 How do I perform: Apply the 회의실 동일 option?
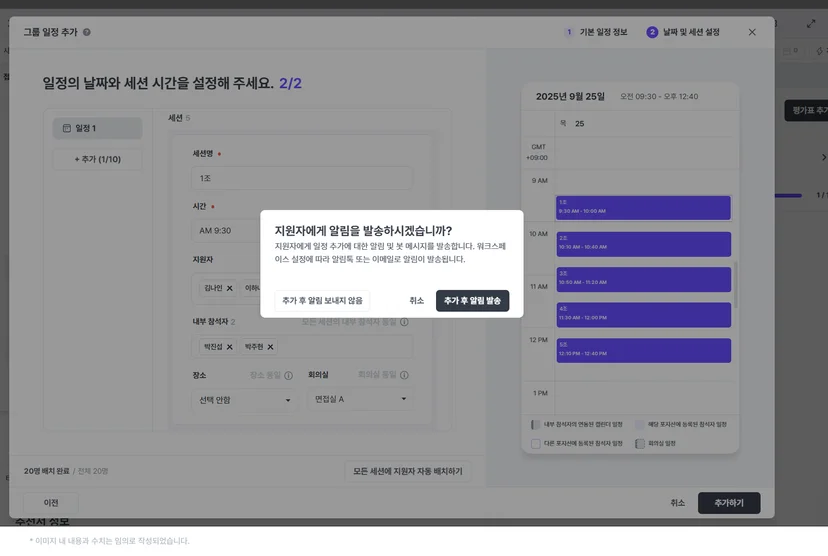[x=377, y=375]
